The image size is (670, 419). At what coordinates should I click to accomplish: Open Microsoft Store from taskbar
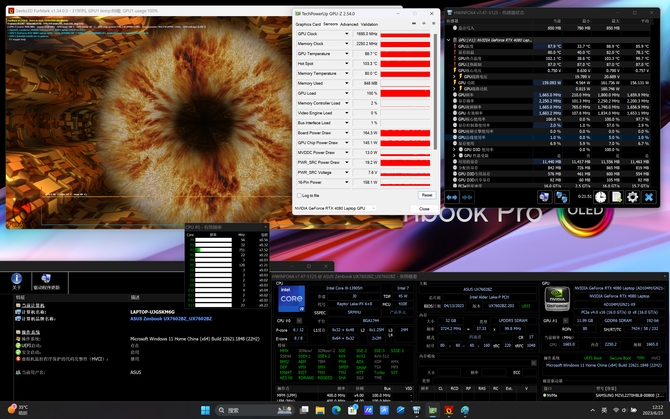353,410
